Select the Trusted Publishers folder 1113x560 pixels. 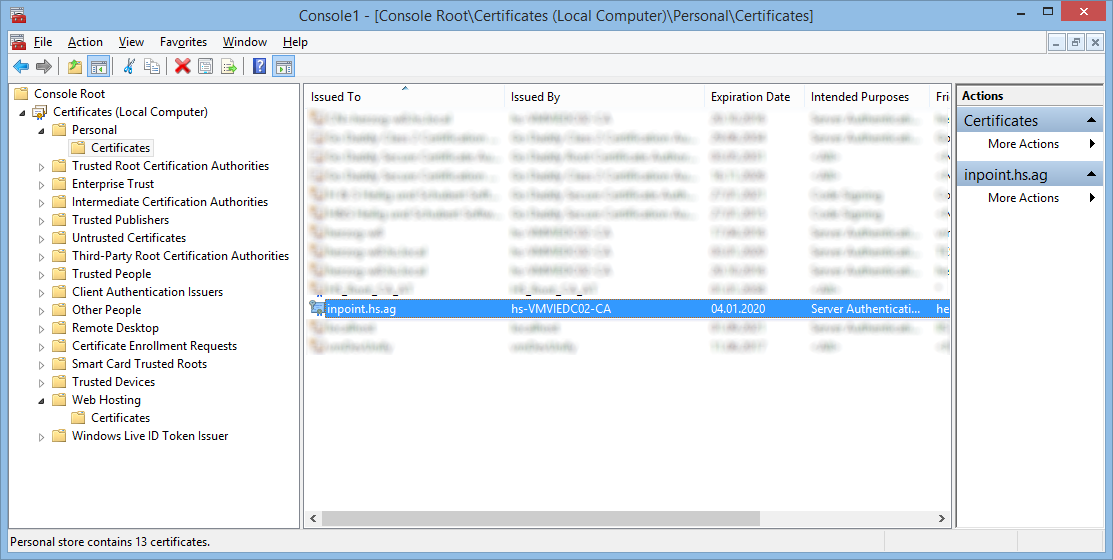pos(120,220)
